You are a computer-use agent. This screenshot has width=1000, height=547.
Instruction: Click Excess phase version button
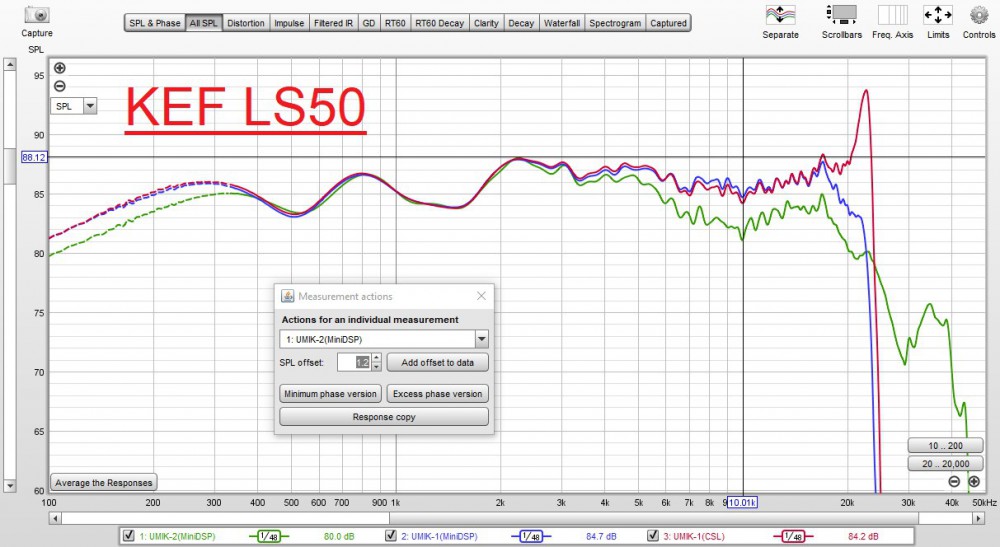438,393
